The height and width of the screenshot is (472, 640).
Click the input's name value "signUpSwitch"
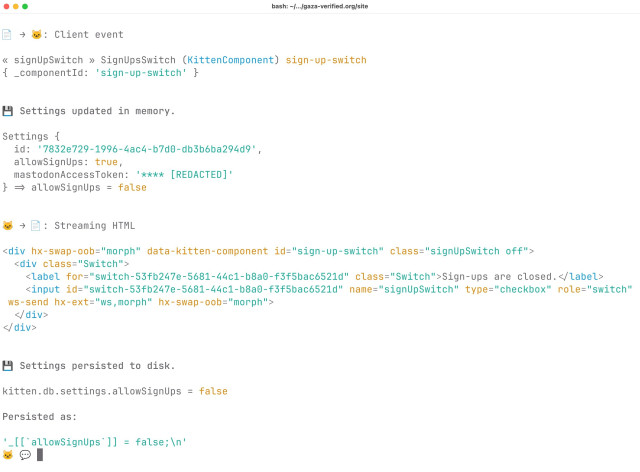pos(419,289)
